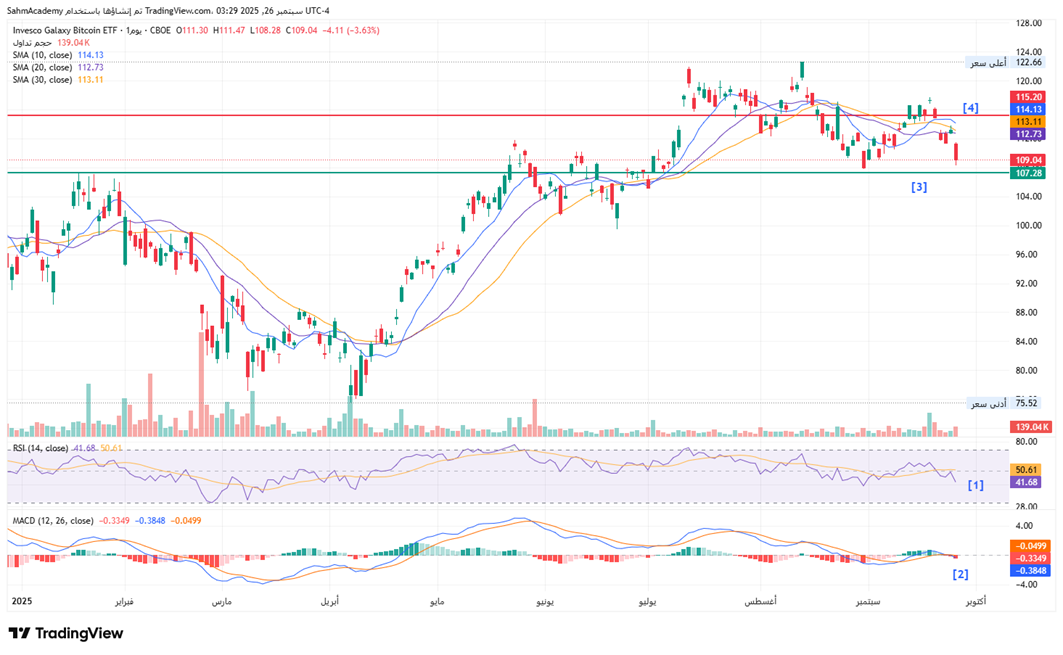This screenshot has width=1063, height=655.
Task: Click the orange 113.11 SMA price label
Action: (1029, 121)
